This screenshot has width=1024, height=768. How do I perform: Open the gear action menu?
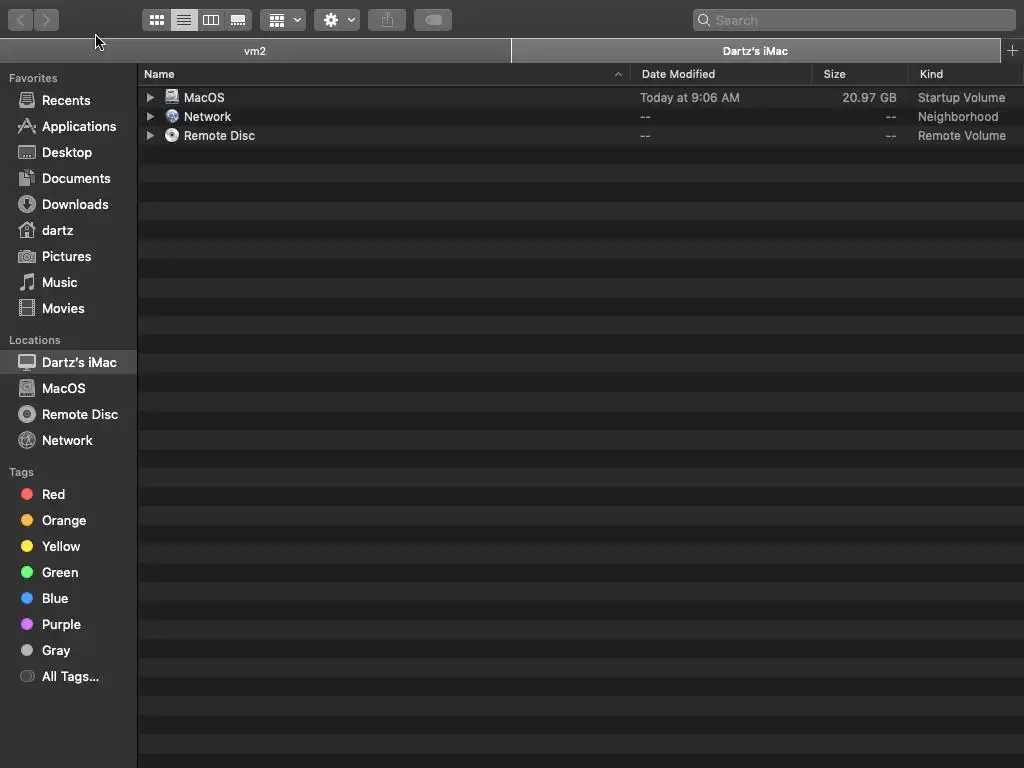click(337, 20)
